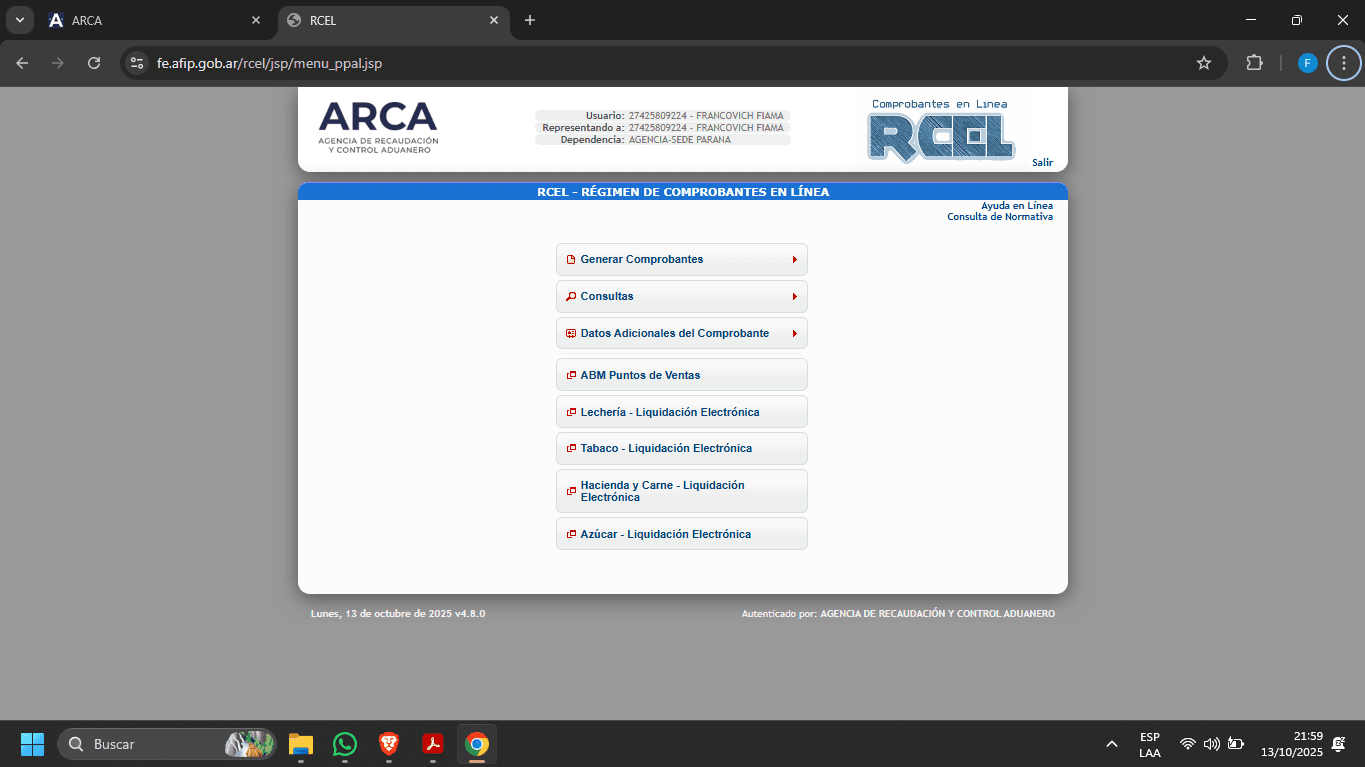Click the icon beside Datos Adicionales del Comprobante
The image size is (1365, 767).
571,333
